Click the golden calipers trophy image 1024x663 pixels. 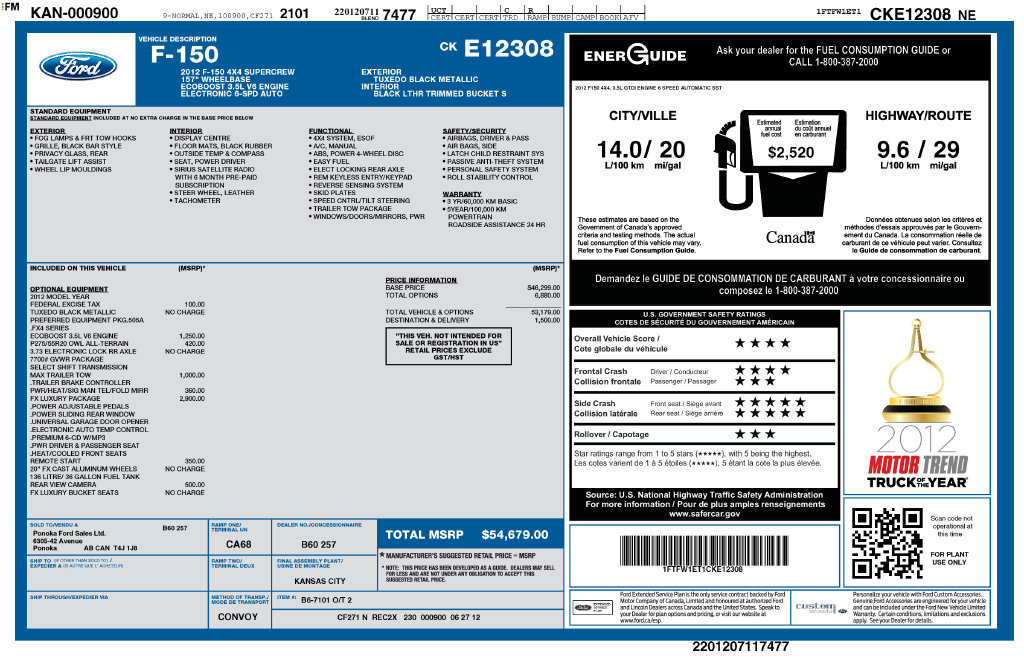917,370
